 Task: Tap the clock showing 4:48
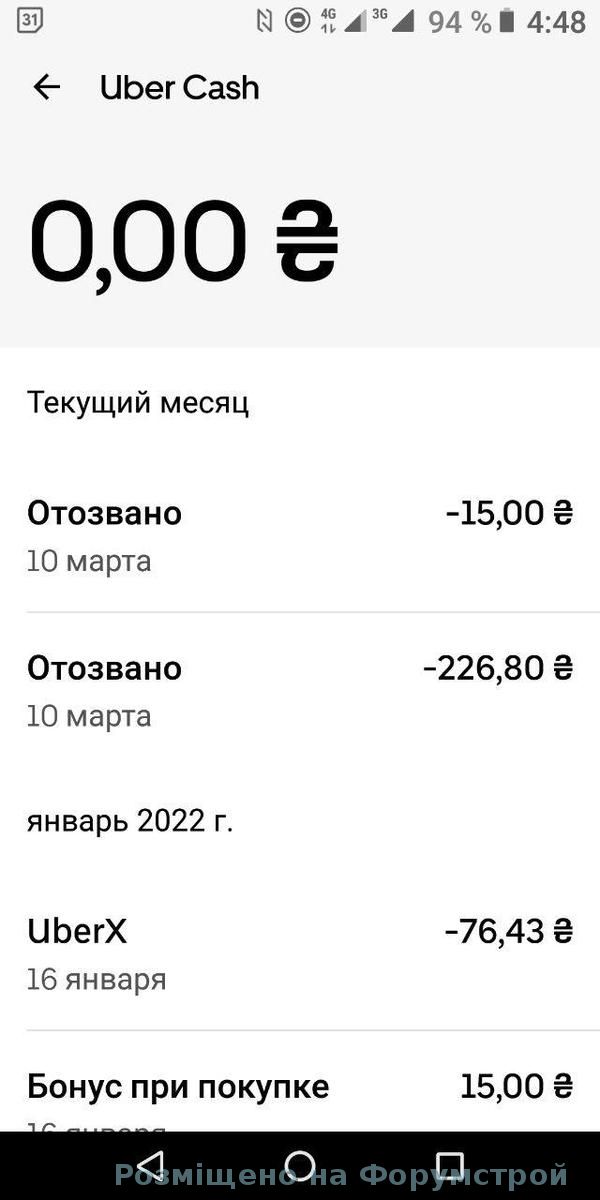(x=556, y=21)
